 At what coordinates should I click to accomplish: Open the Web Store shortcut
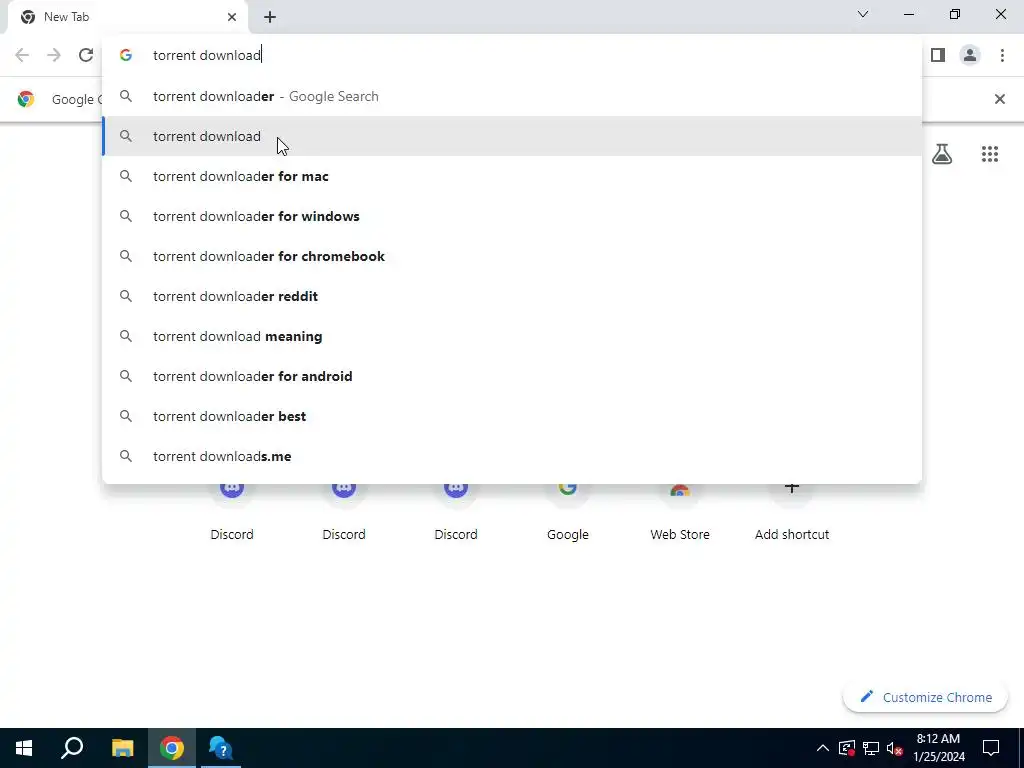click(680, 513)
